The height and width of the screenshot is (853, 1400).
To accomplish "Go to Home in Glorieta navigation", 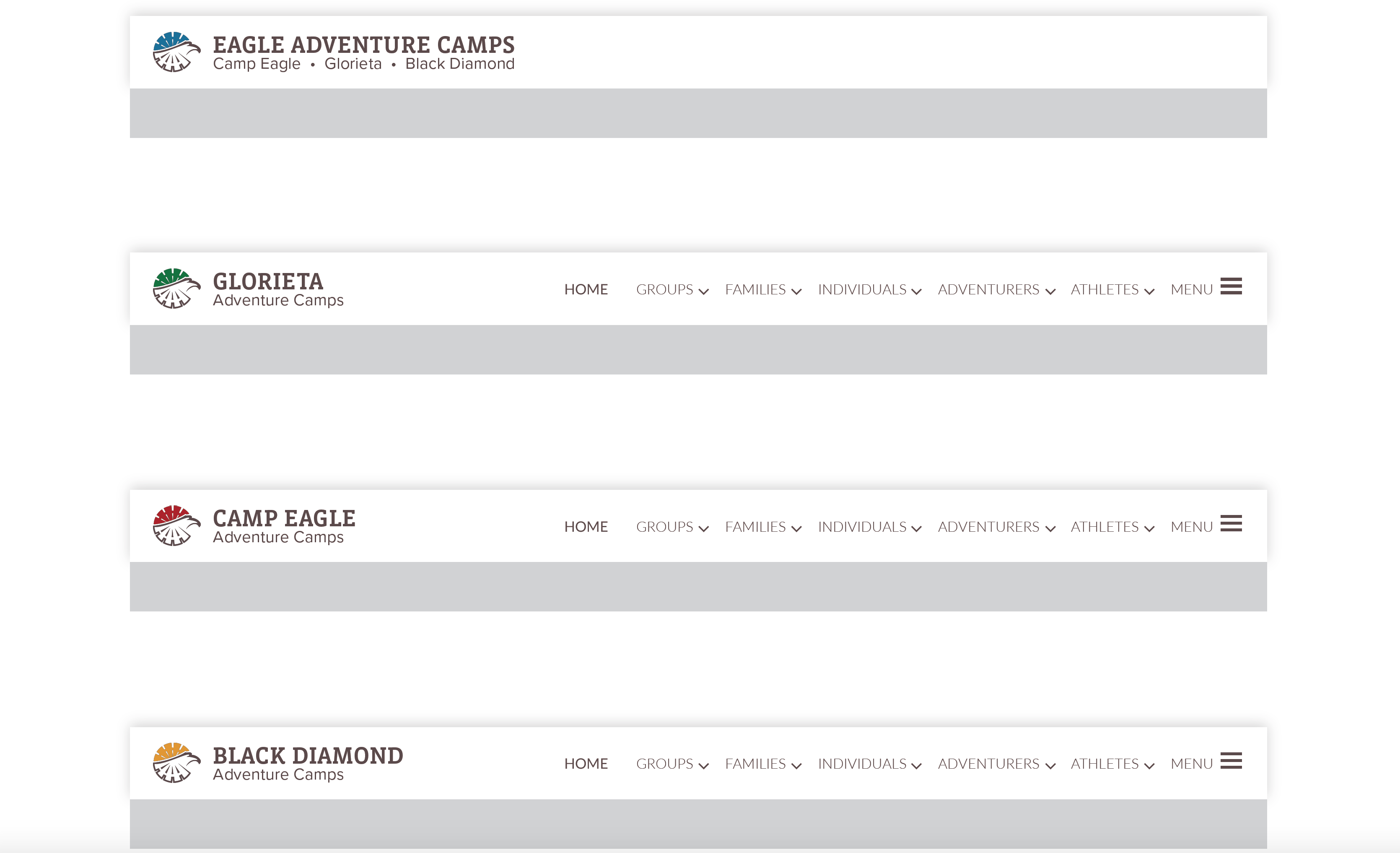I will pos(586,290).
